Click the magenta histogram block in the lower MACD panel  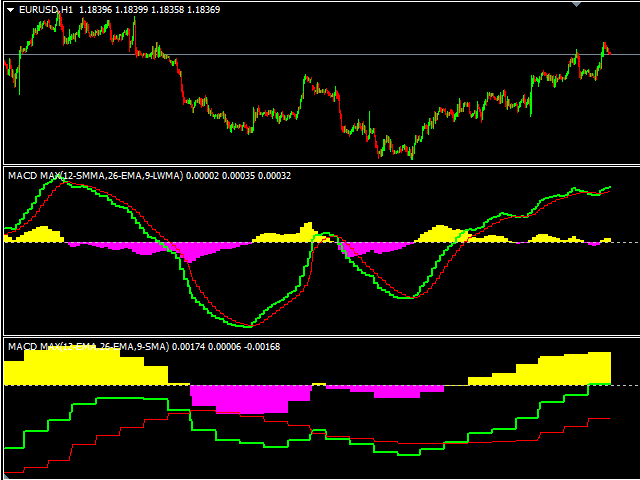click(x=251, y=398)
